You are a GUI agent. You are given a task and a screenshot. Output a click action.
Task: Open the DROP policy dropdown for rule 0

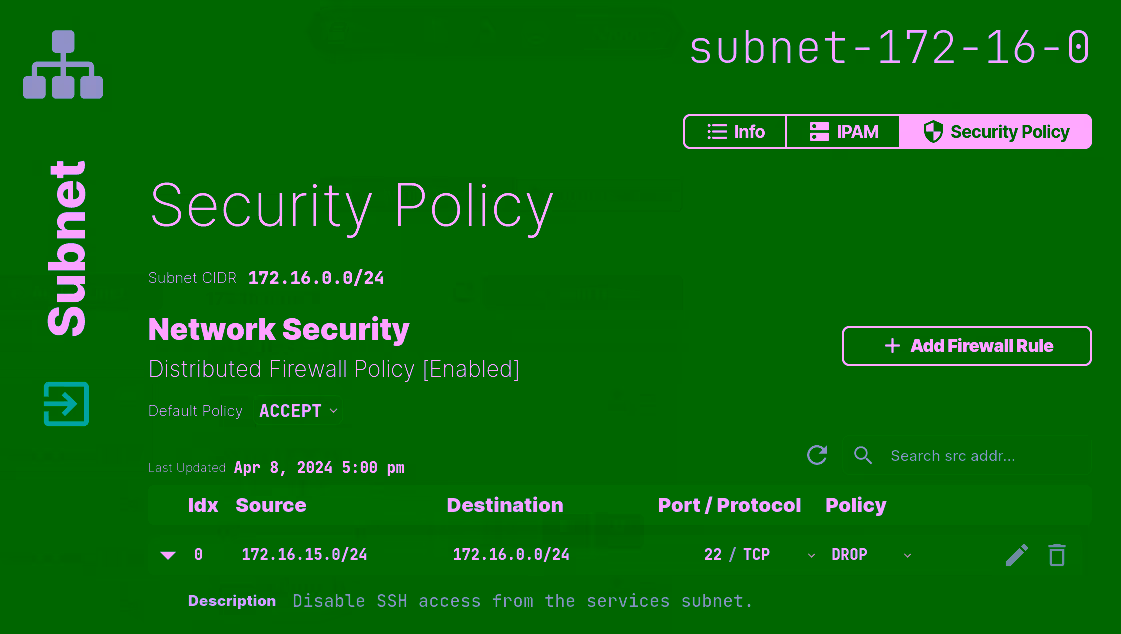click(907, 554)
